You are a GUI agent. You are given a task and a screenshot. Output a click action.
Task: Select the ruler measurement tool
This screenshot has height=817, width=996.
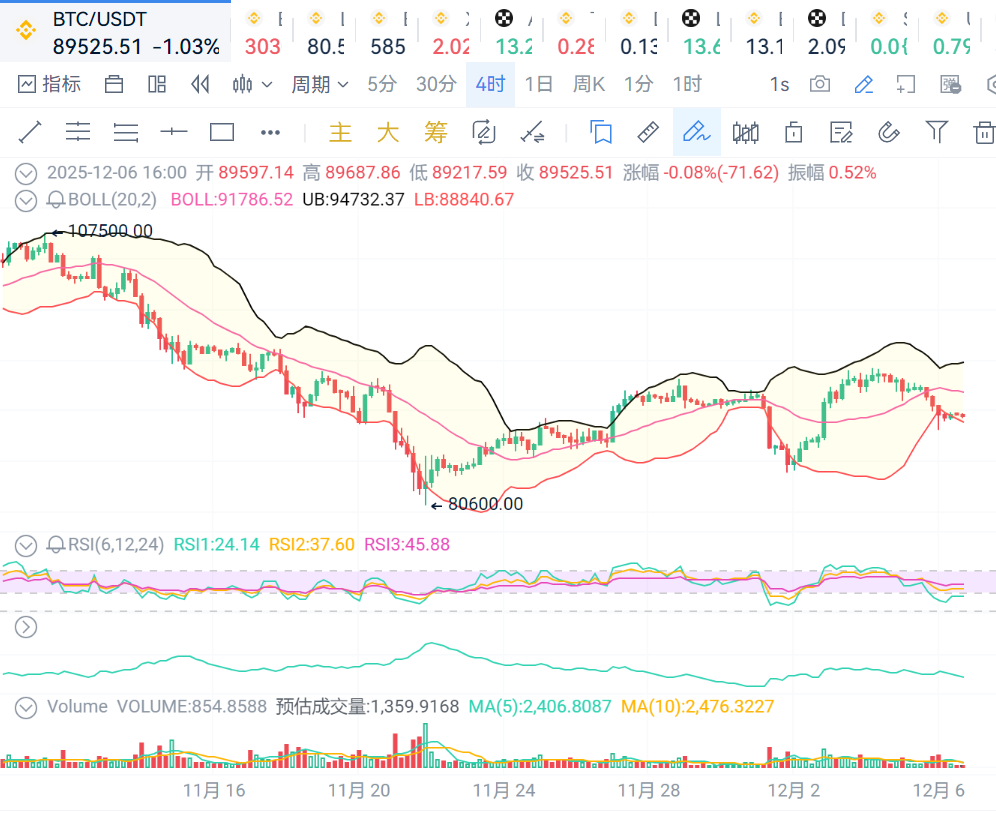[648, 132]
